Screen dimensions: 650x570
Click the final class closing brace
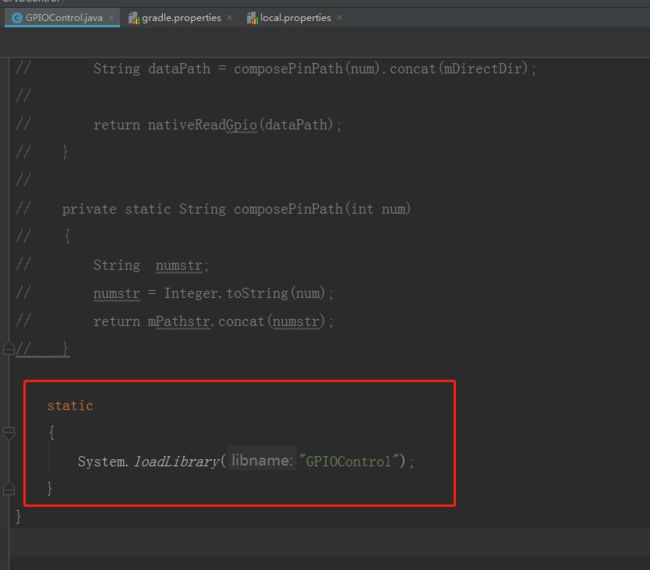18,517
